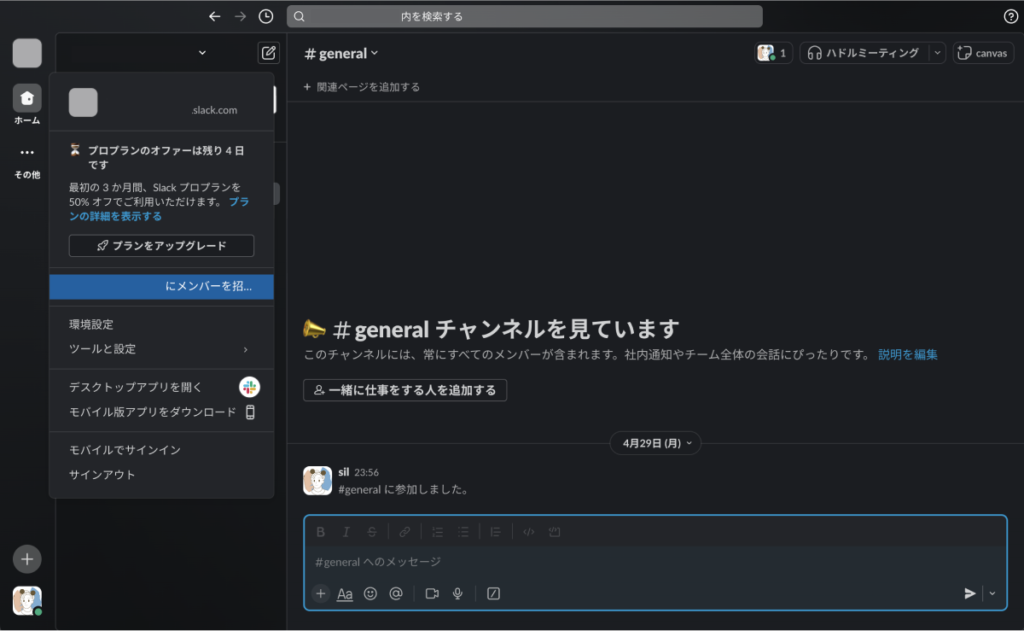Expand the ツールと設定 submenu
The height and width of the screenshot is (631, 1024).
tap(160, 349)
